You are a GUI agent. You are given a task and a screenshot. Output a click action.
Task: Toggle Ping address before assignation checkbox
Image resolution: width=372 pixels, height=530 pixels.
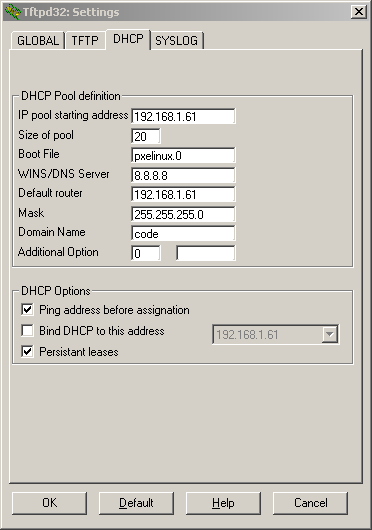tap(27, 310)
